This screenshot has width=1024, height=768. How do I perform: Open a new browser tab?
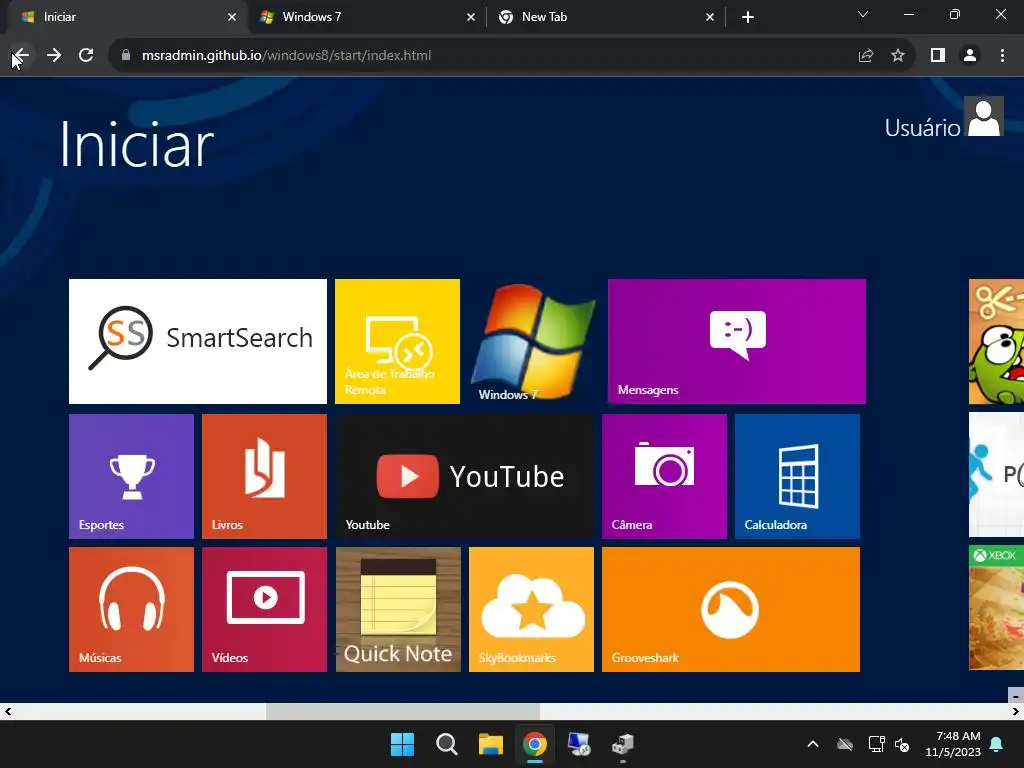(x=748, y=17)
